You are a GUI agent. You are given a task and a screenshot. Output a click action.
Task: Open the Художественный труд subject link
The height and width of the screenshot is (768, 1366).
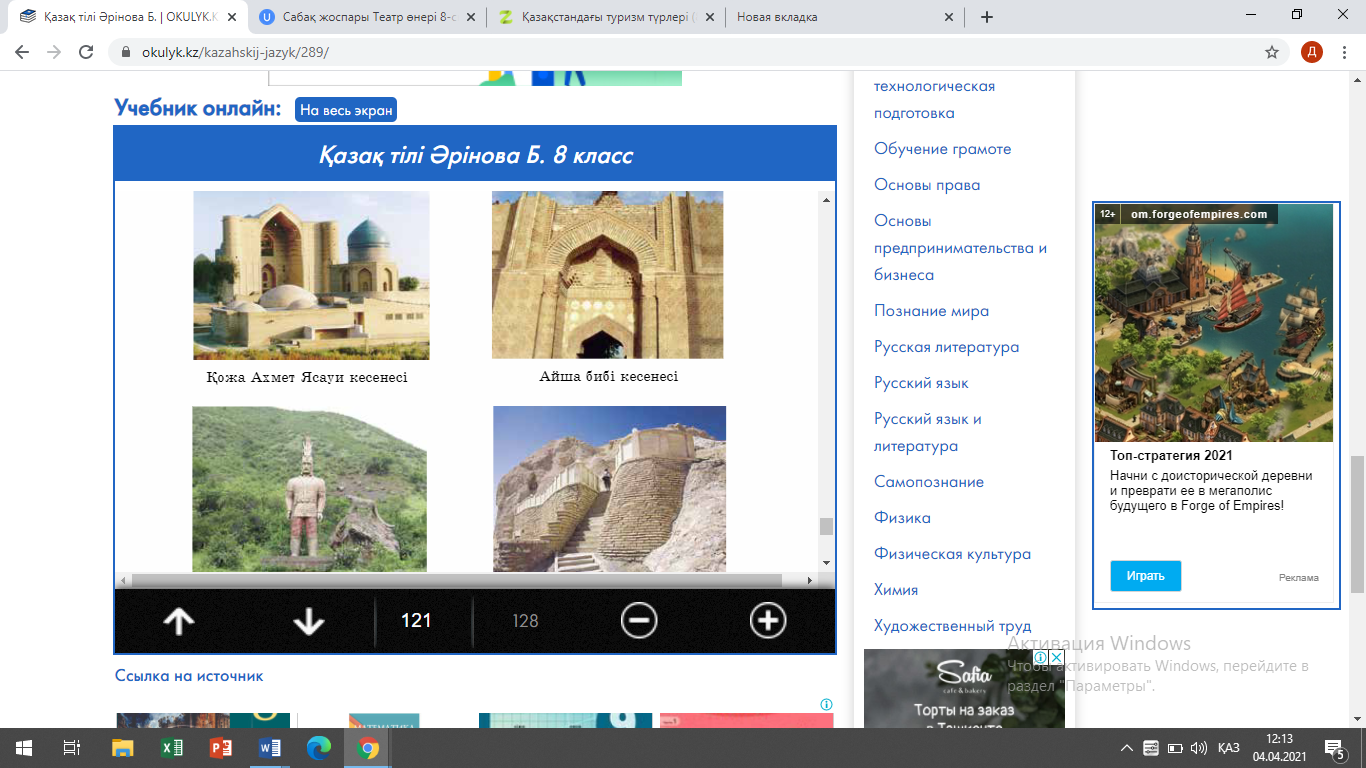tap(952, 626)
